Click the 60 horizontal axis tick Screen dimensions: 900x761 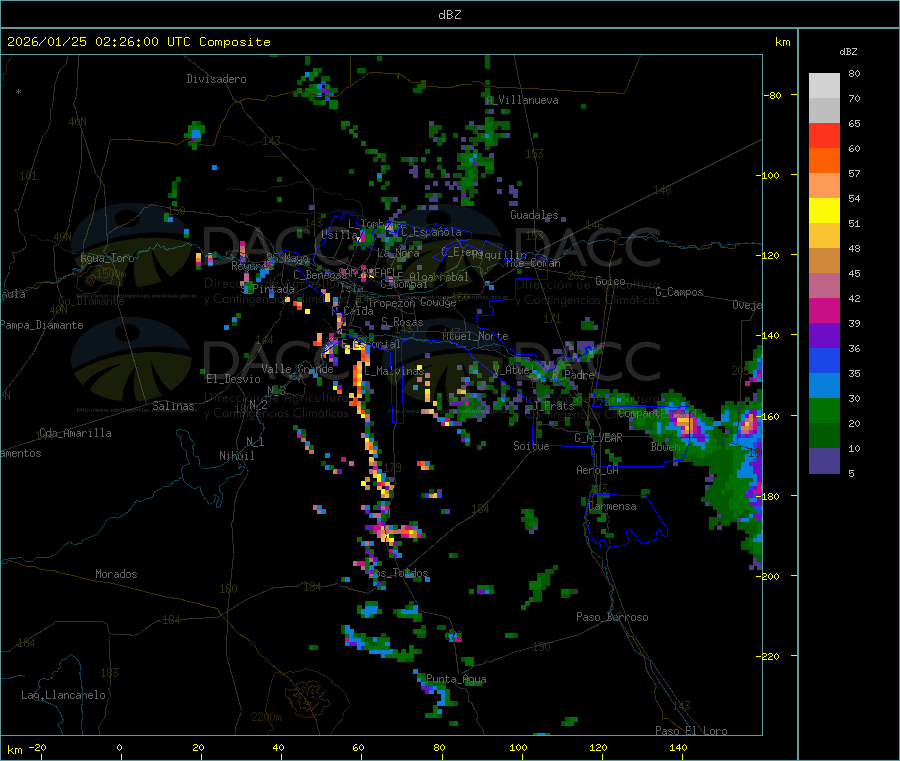(x=358, y=747)
